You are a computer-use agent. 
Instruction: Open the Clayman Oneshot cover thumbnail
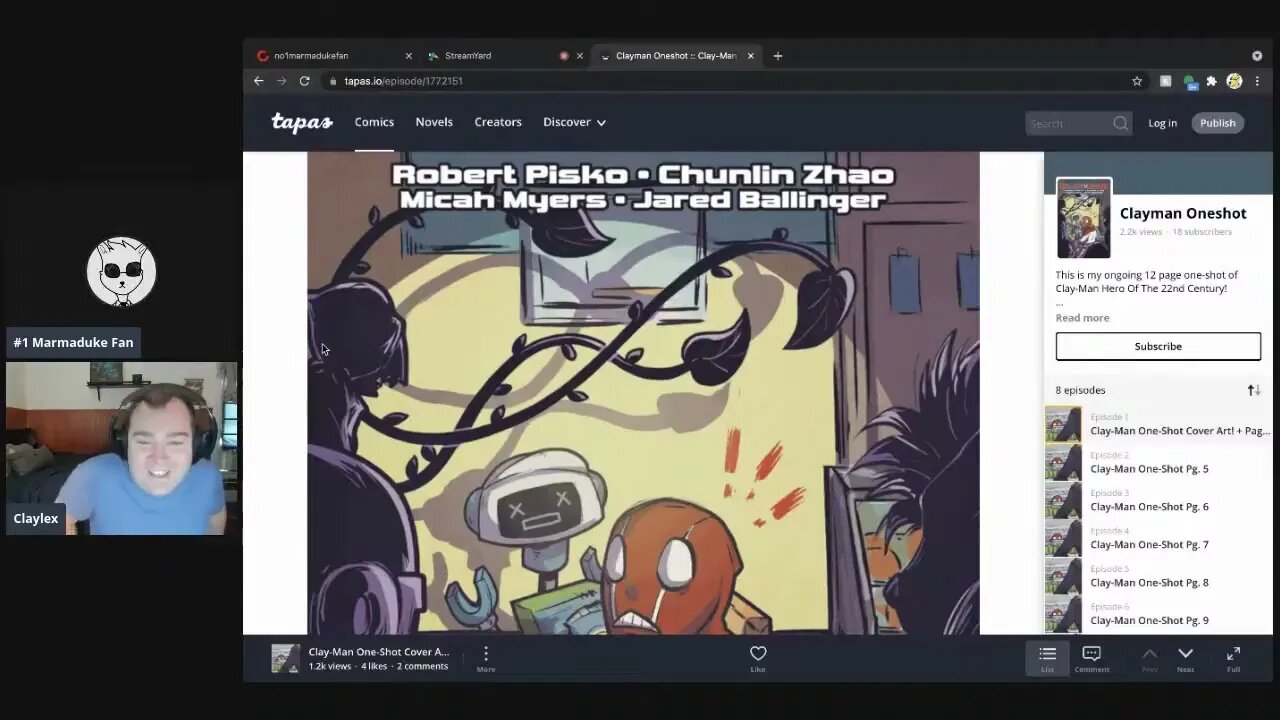pyautogui.click(x=1084, y=218)
